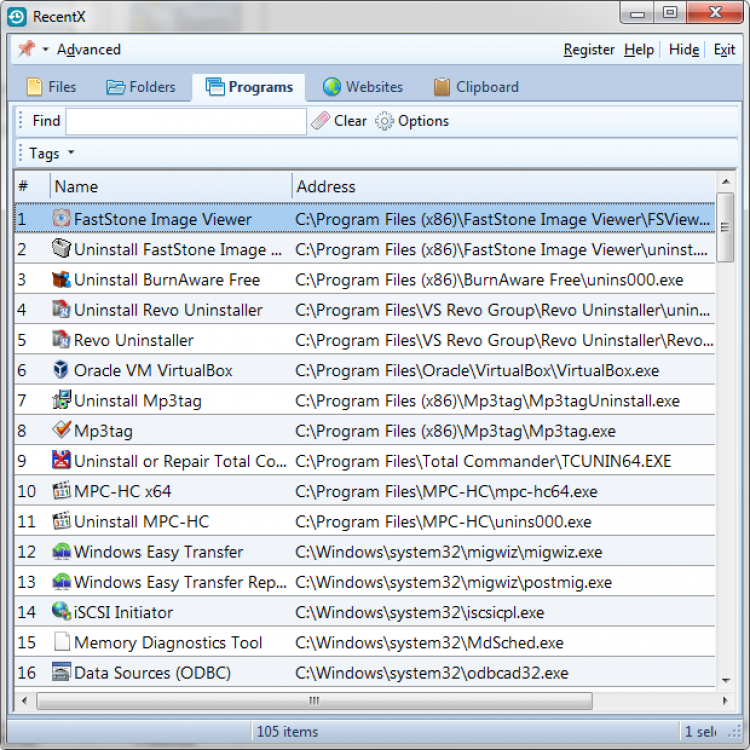Click in the Find text box
Image resolution: width=750 pixels, height=750 pixels.
point(186,121)
